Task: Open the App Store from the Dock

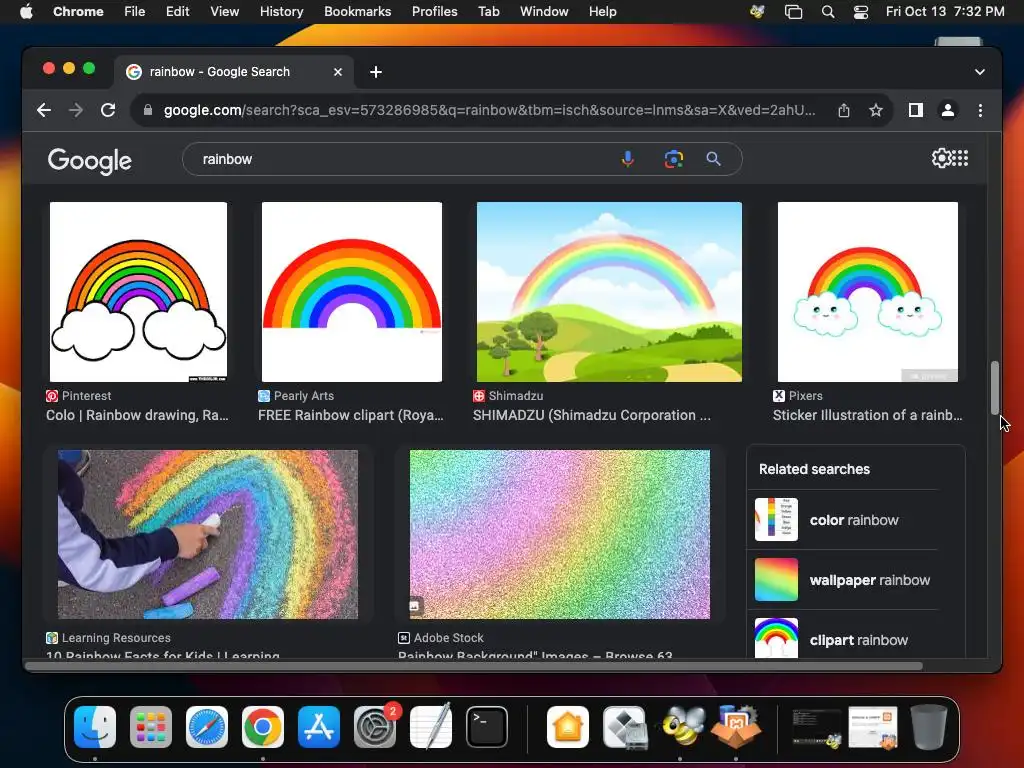Action: click(x=319, y=727)
